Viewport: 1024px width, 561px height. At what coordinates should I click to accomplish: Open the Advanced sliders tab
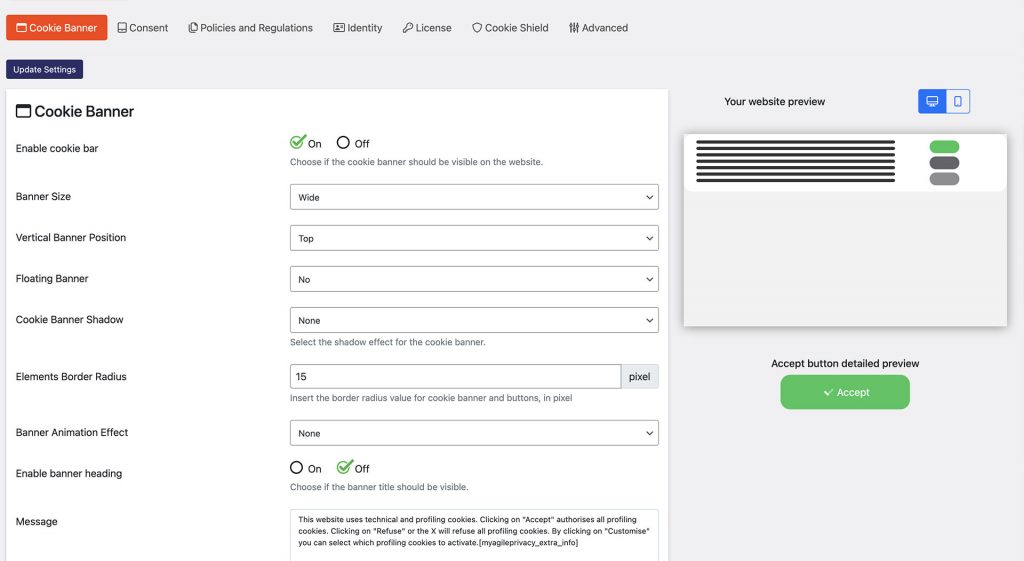tap(598, 28)
